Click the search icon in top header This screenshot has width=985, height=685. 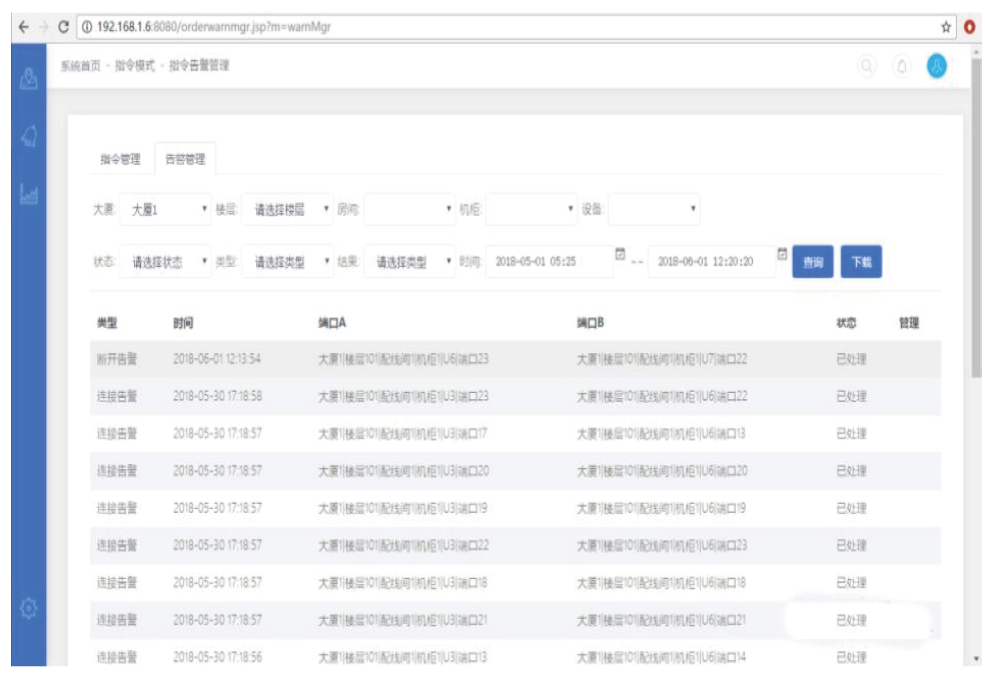coord(867,66)
